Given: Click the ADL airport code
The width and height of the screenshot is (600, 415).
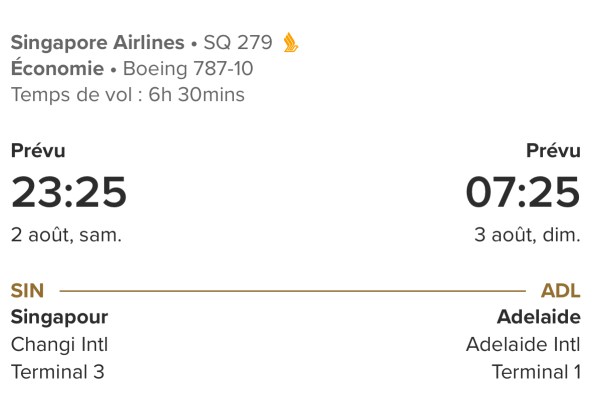Looking at the screenshot, I should pos(560,291).
